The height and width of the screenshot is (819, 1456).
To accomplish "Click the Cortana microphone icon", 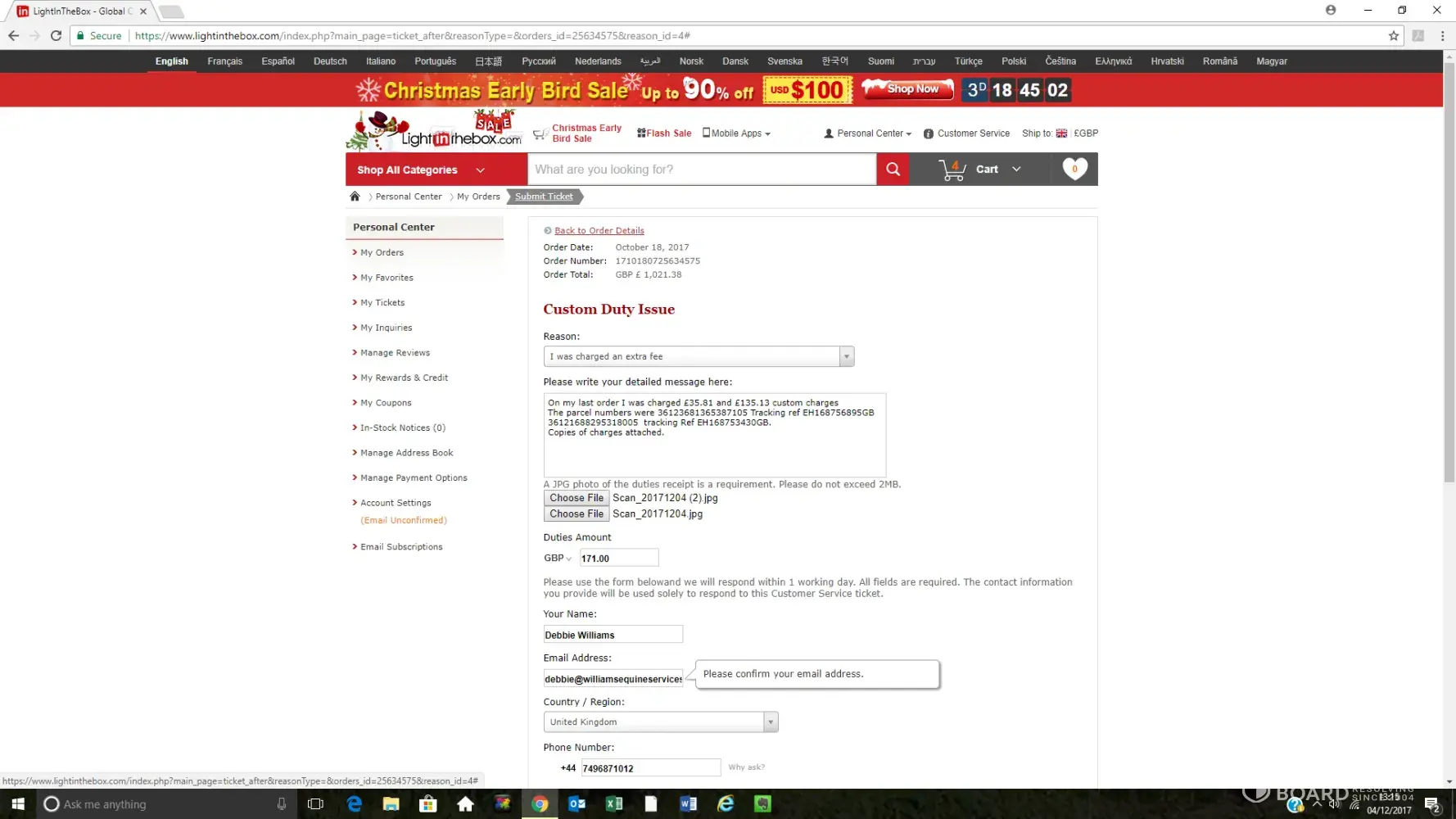I will pyautogui.click(x=282, y=804).
